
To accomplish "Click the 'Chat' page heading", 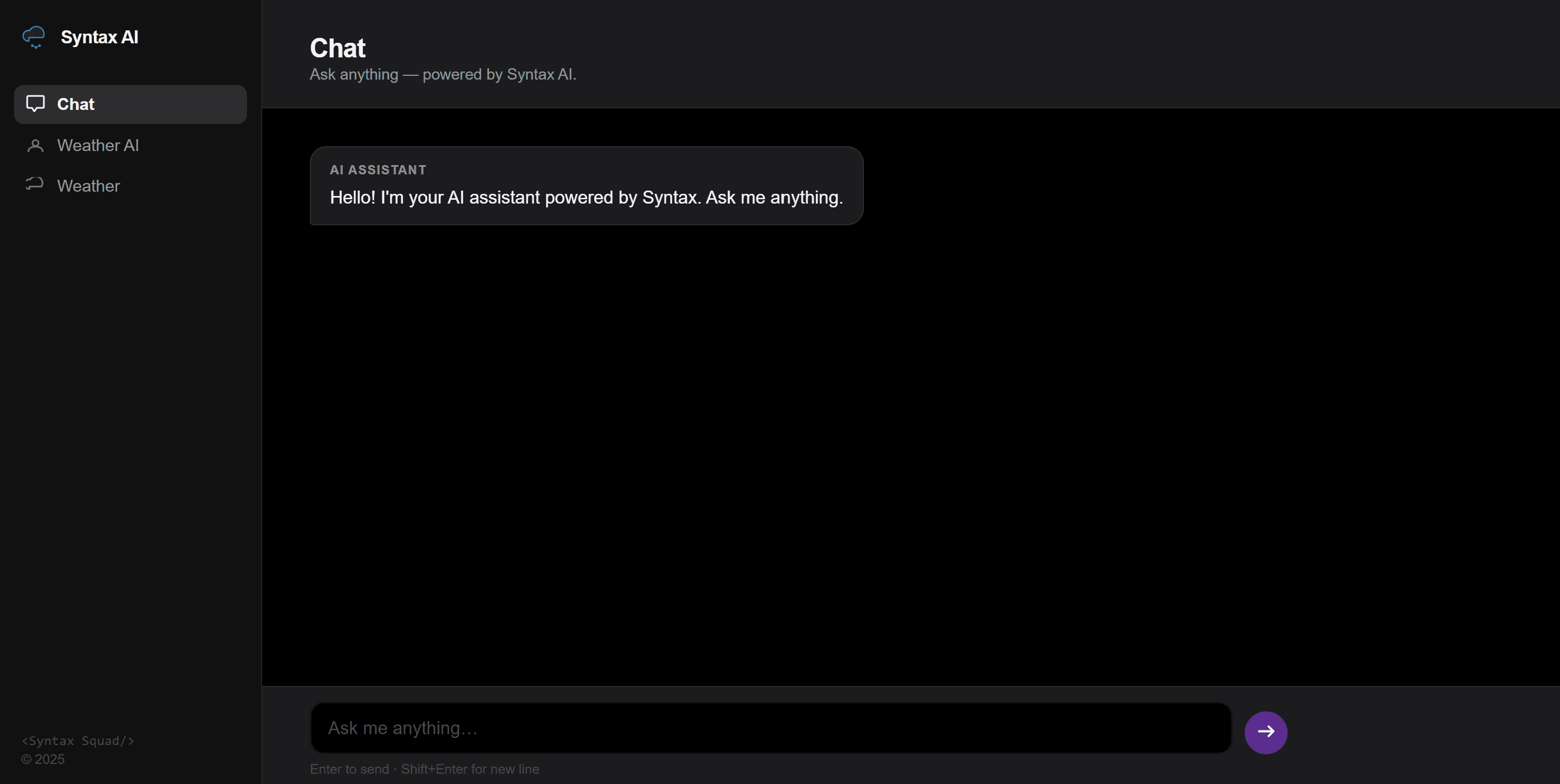I will click(x=337, y=48).
